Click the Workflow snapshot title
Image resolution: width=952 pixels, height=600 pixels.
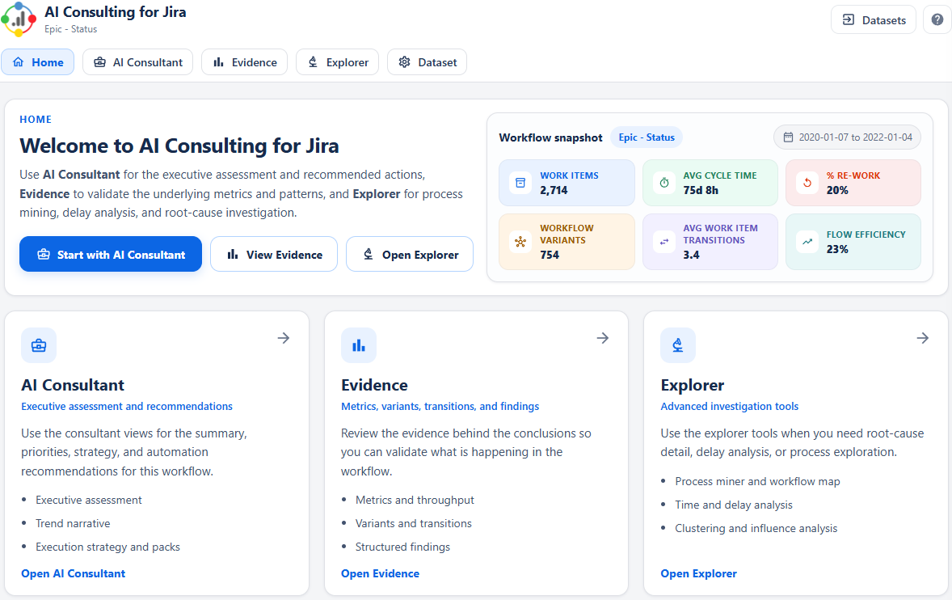tap(551, 138)
